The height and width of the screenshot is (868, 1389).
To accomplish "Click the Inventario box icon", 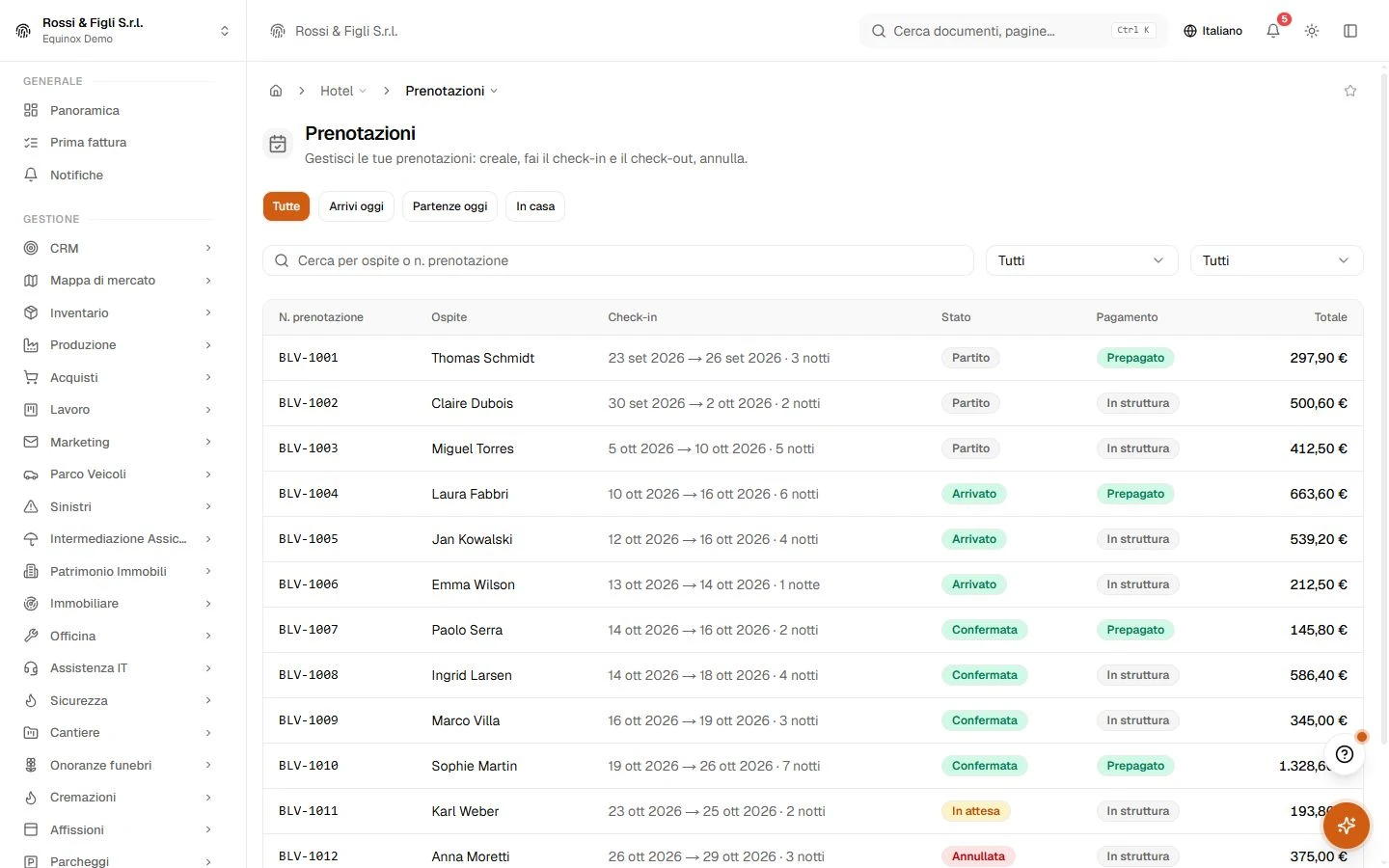I will point(31,312).
